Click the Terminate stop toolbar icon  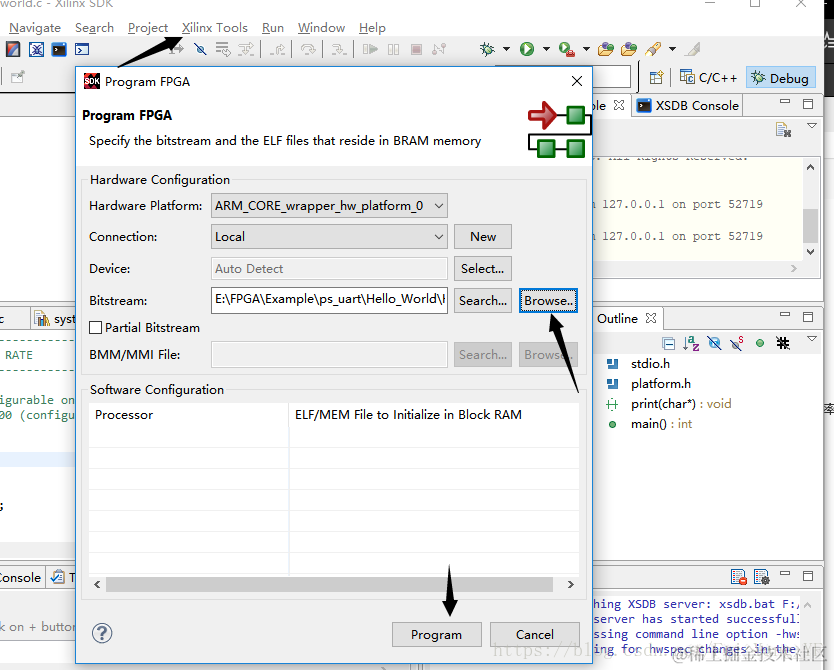coord(416,49)
